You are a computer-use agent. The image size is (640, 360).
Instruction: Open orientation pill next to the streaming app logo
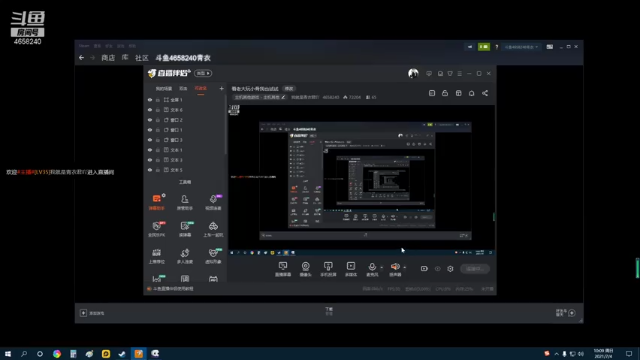click(x=203, y=73)
